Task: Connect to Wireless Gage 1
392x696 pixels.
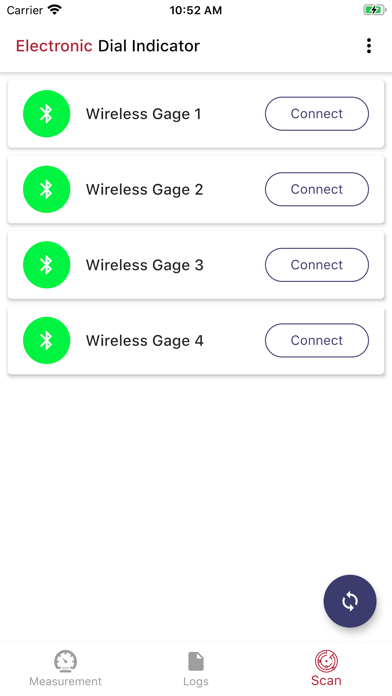Action: point(317,114)
